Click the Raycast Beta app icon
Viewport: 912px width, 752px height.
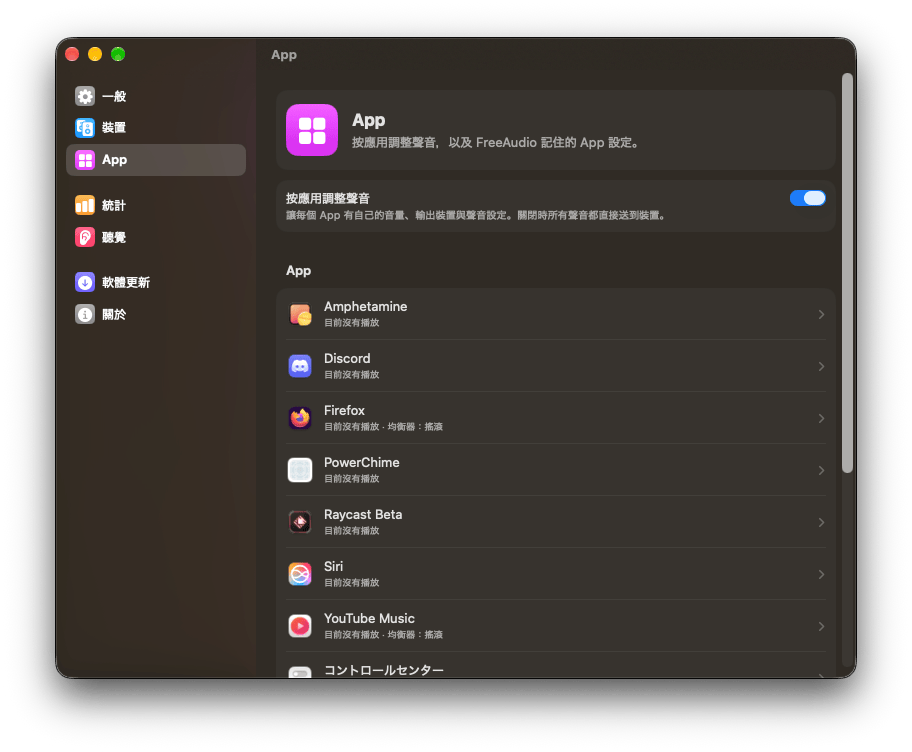[300, 522]
